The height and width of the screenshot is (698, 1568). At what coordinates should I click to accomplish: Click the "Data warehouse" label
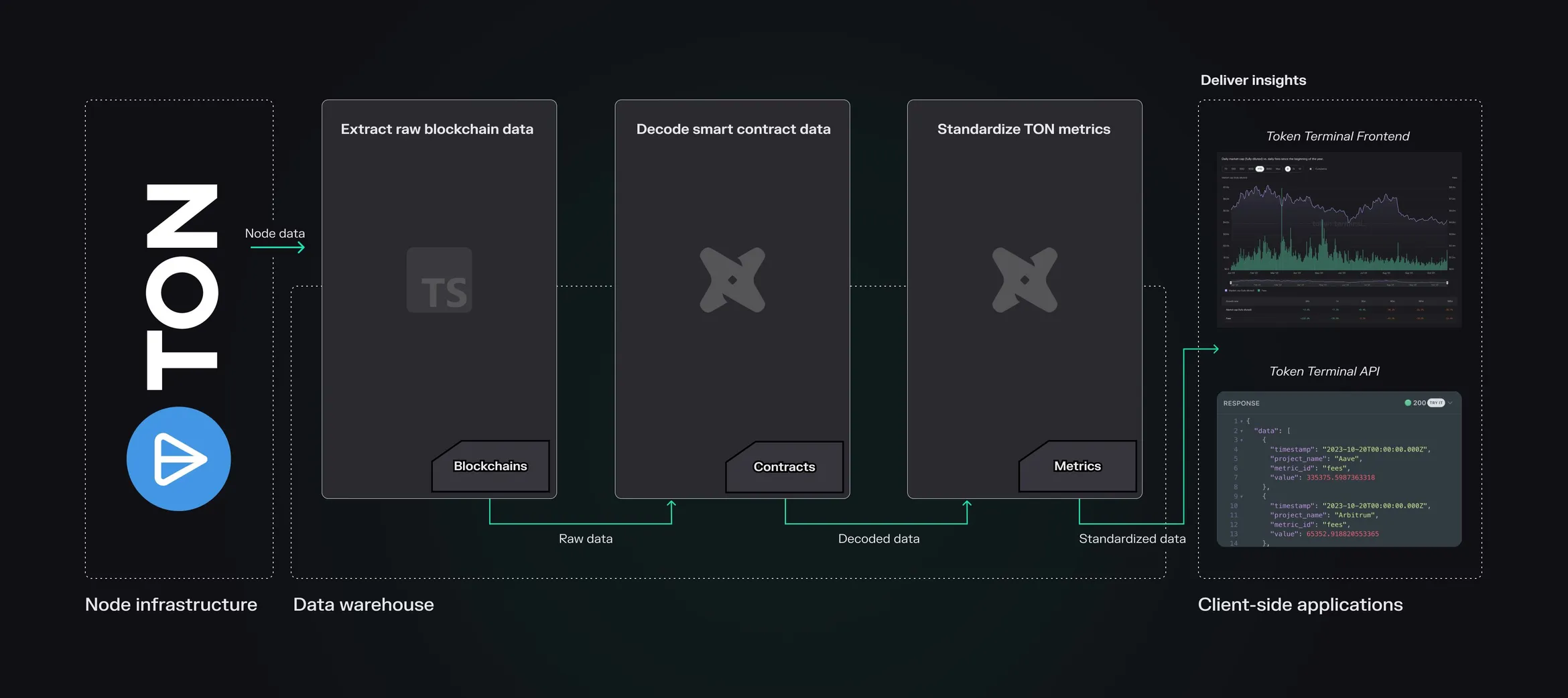(363, 604)
